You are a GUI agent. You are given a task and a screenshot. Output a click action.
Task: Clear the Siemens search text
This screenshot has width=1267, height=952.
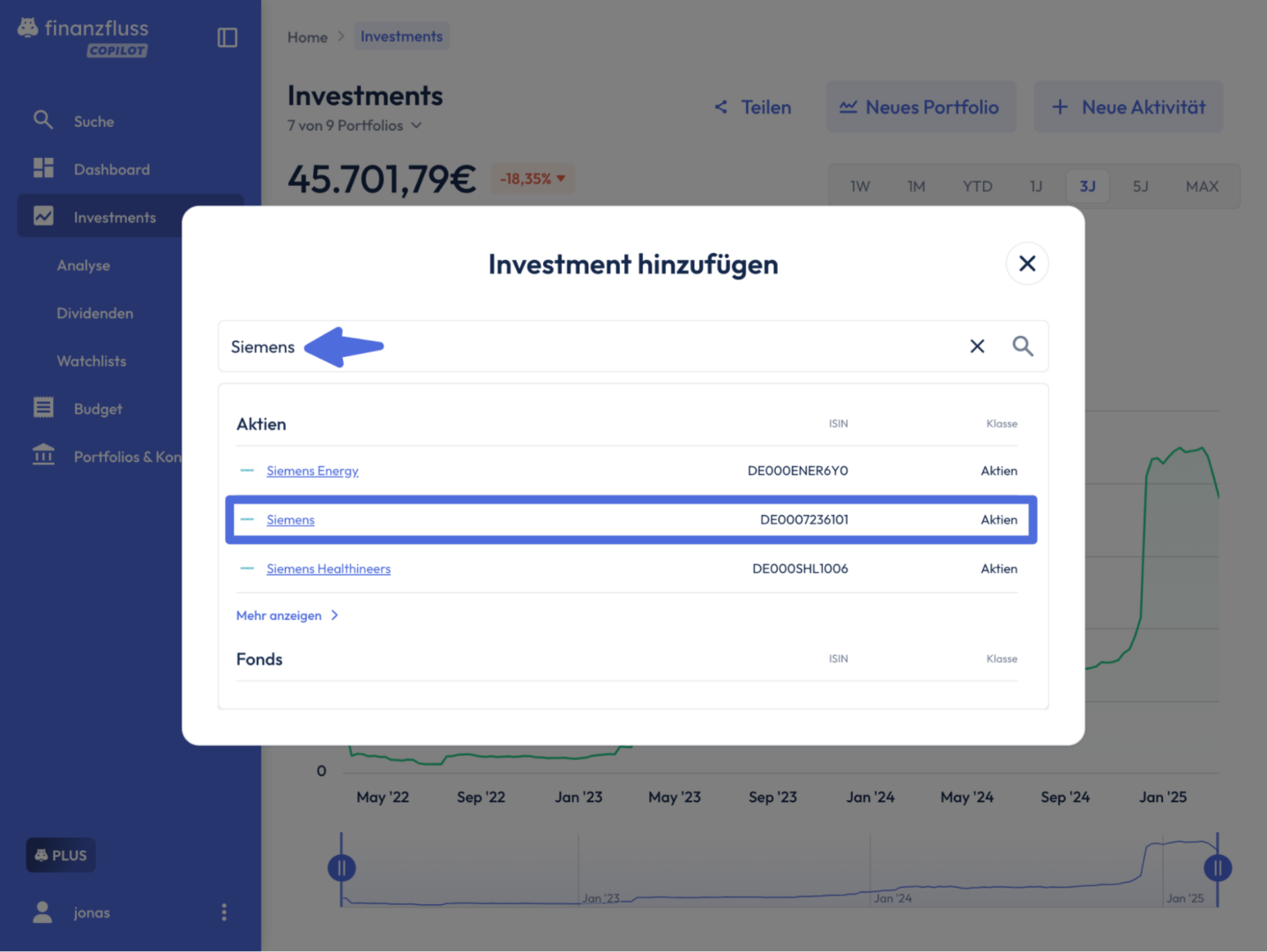click(977, 346)
